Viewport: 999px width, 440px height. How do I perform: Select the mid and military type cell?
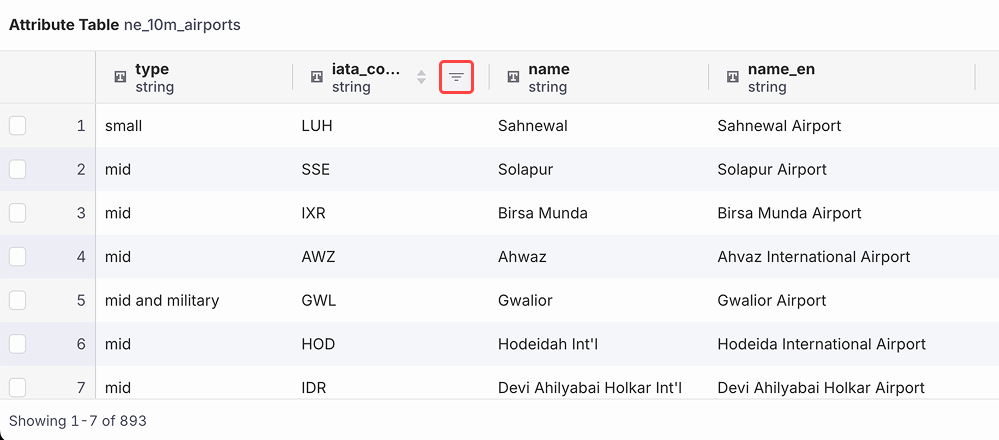(x=162, y=300)
